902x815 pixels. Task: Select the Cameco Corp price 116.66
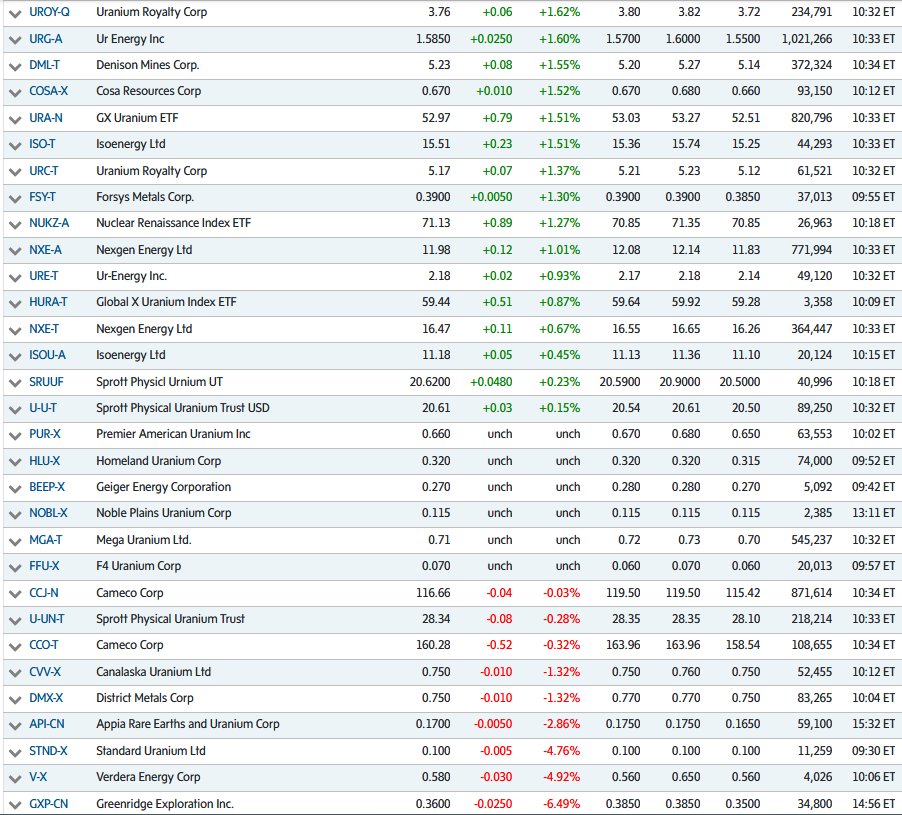(x=433, y=592)
